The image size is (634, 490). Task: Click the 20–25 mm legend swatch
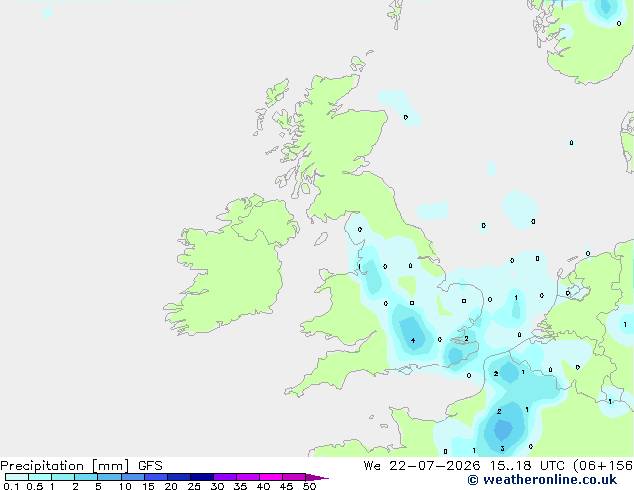pyautogui.click(x=179, y=477)
